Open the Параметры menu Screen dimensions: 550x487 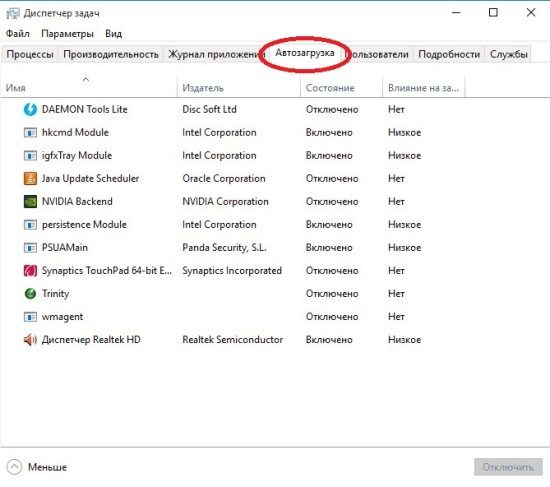point(67,34)
